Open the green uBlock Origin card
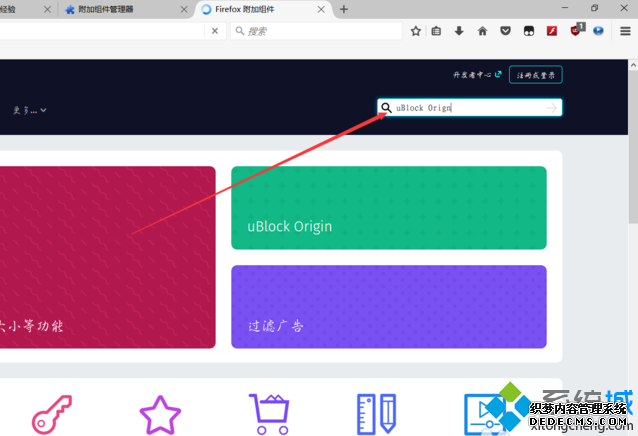Screen dimensions: 638x436 coord(388,207)
